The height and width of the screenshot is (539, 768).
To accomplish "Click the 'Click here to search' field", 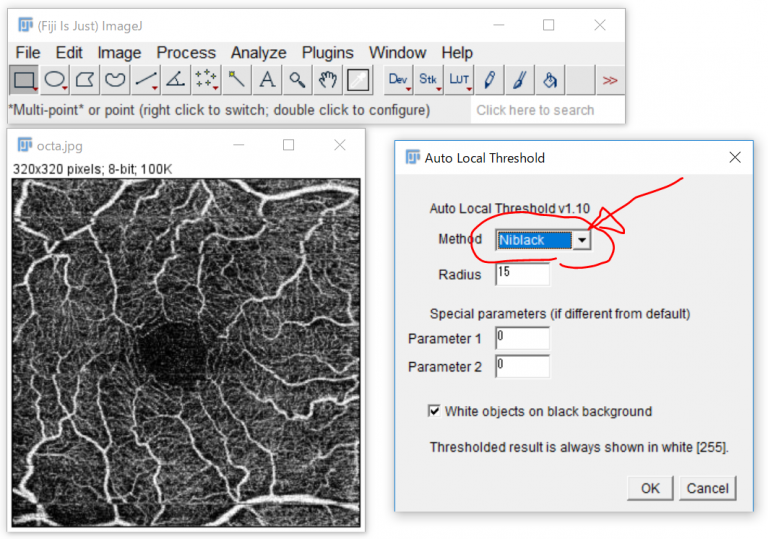I will click(x=547, y=110).
